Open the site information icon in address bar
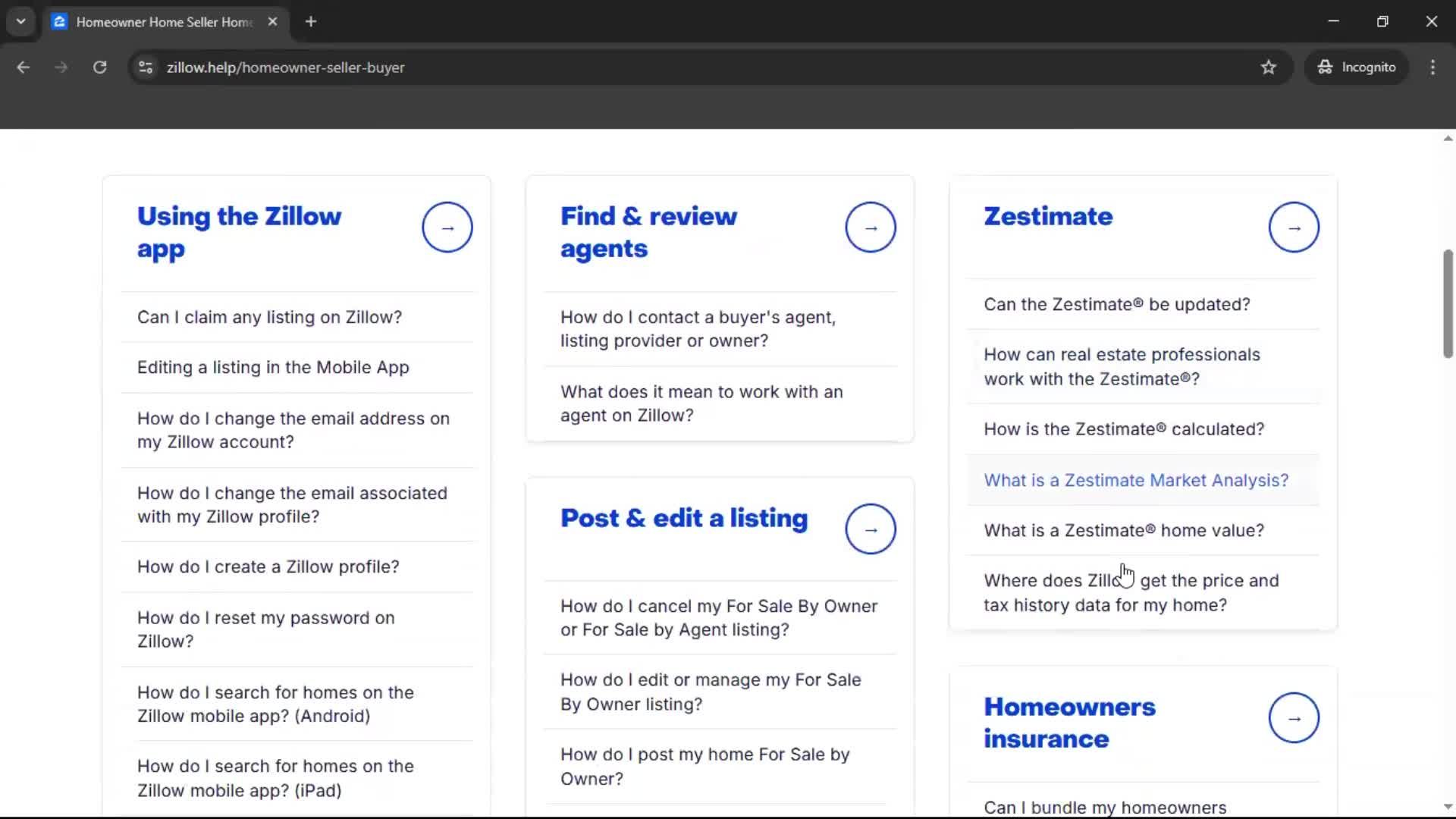Image resolution: width=1456 pixels, height=819 pixels. [146, 67]
